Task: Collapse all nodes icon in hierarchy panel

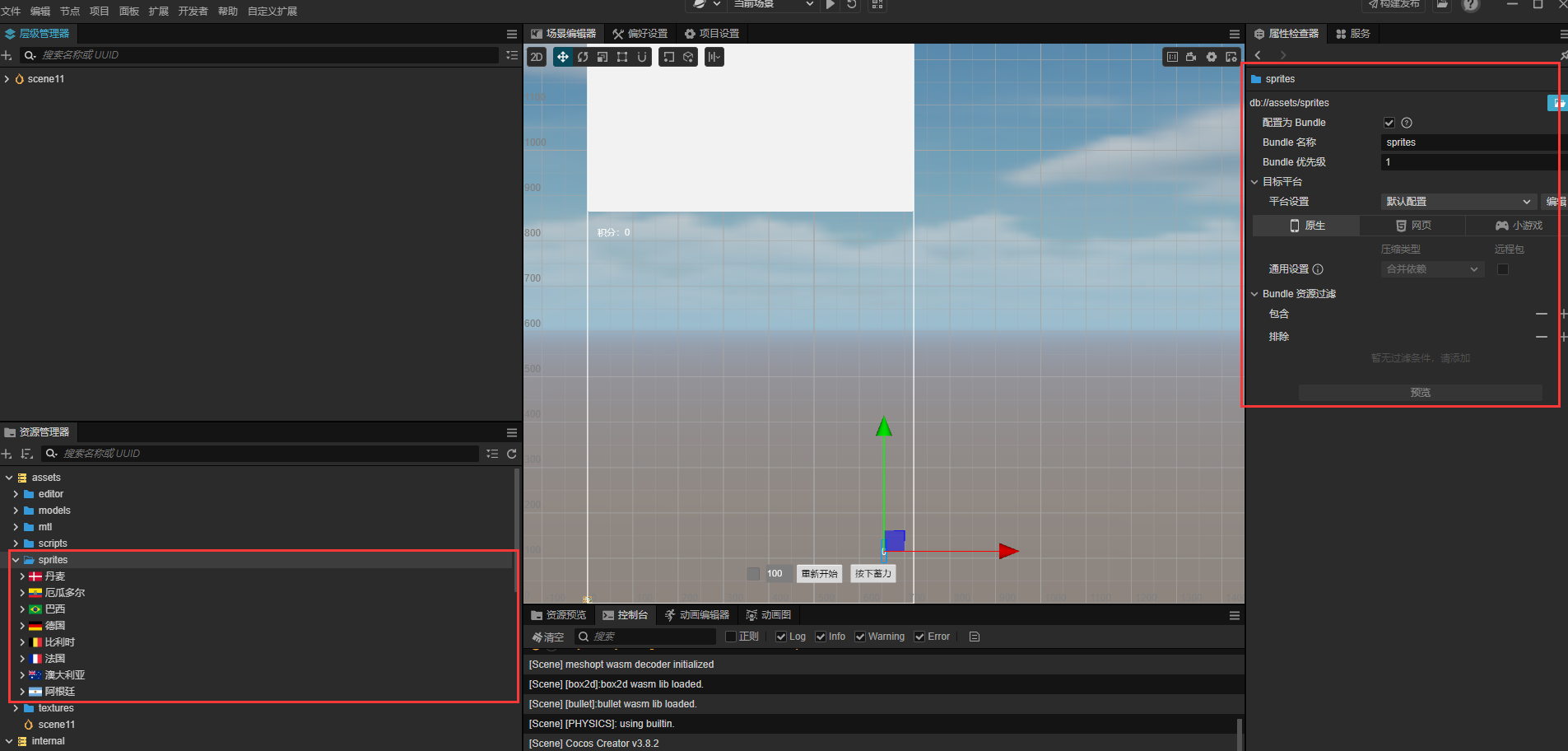Action: coord(512,55)
